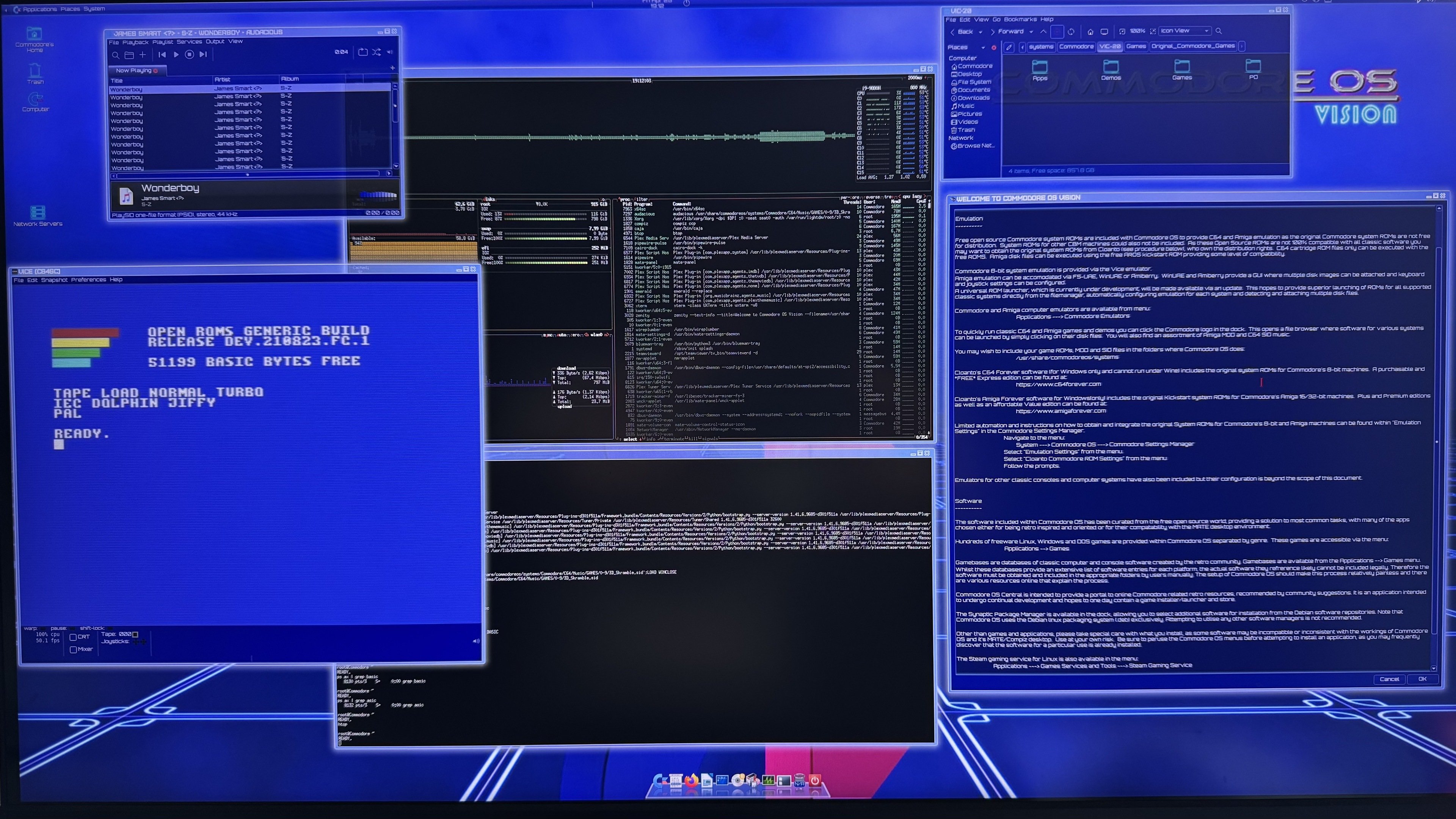Go to home folder via toolbar icon
The height and width of the screenshot is (819, 1456).
[x=1090, y=31]
